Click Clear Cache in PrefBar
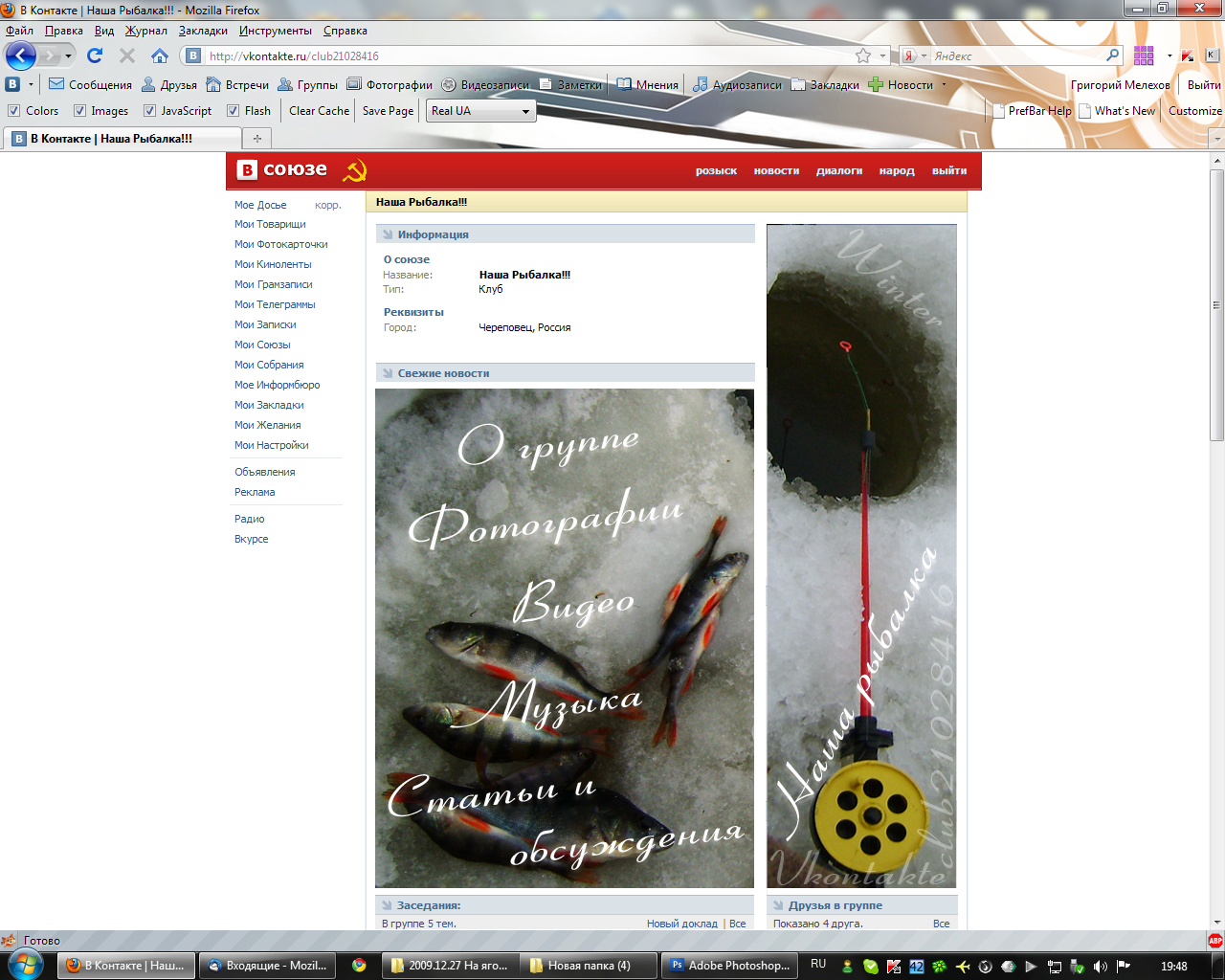Viewport: 1225px width, 980px height. (x=320, y=111)
